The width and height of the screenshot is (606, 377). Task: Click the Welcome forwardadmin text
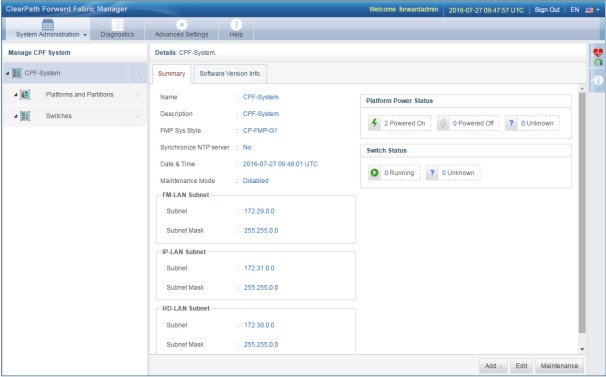pos(403,9)
